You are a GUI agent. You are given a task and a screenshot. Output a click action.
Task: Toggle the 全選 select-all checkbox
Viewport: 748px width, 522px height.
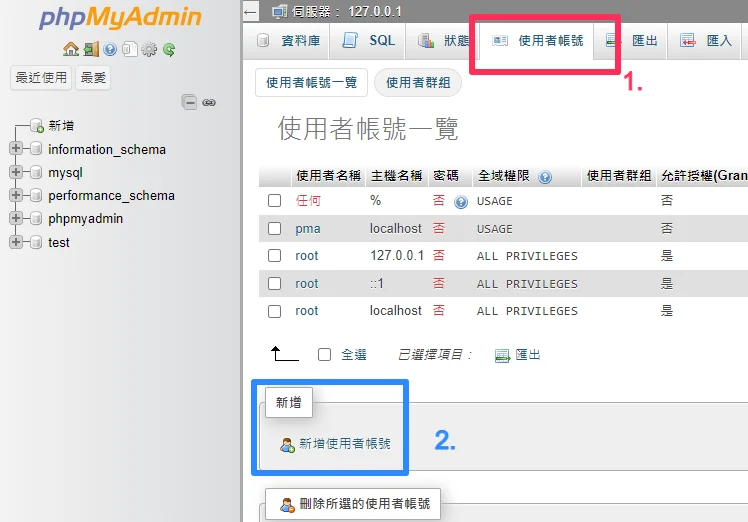pos(324,355)
